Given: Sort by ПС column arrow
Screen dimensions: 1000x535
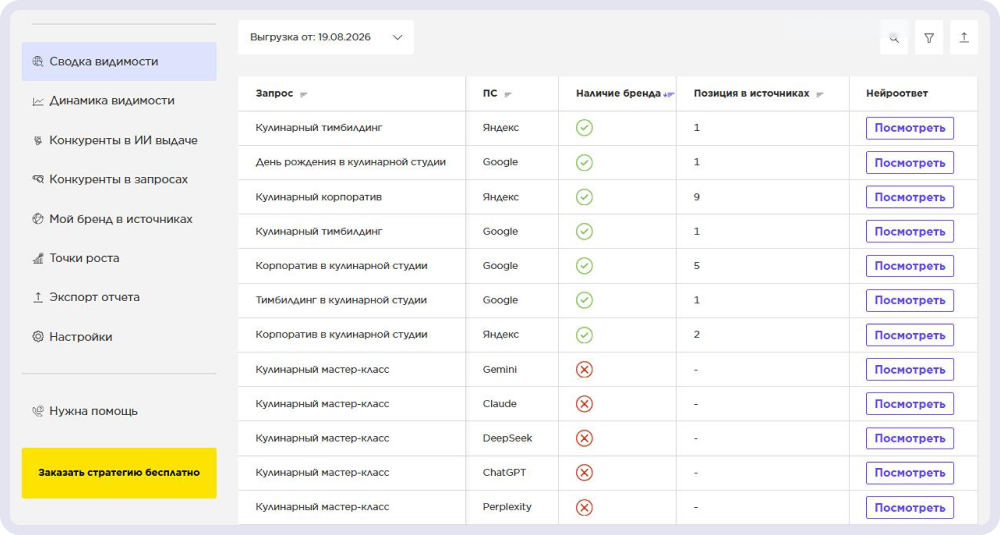Looking at the screenshot, I should point(508,94).
